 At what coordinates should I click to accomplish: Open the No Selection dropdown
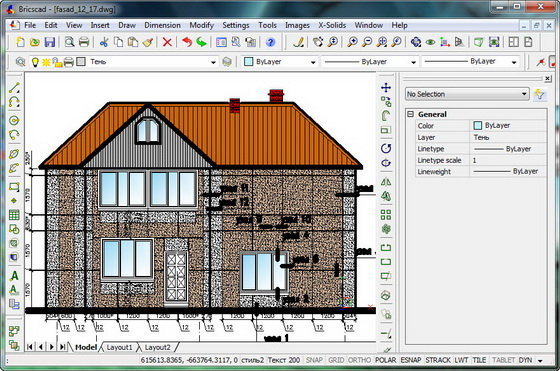click(467, 94)
